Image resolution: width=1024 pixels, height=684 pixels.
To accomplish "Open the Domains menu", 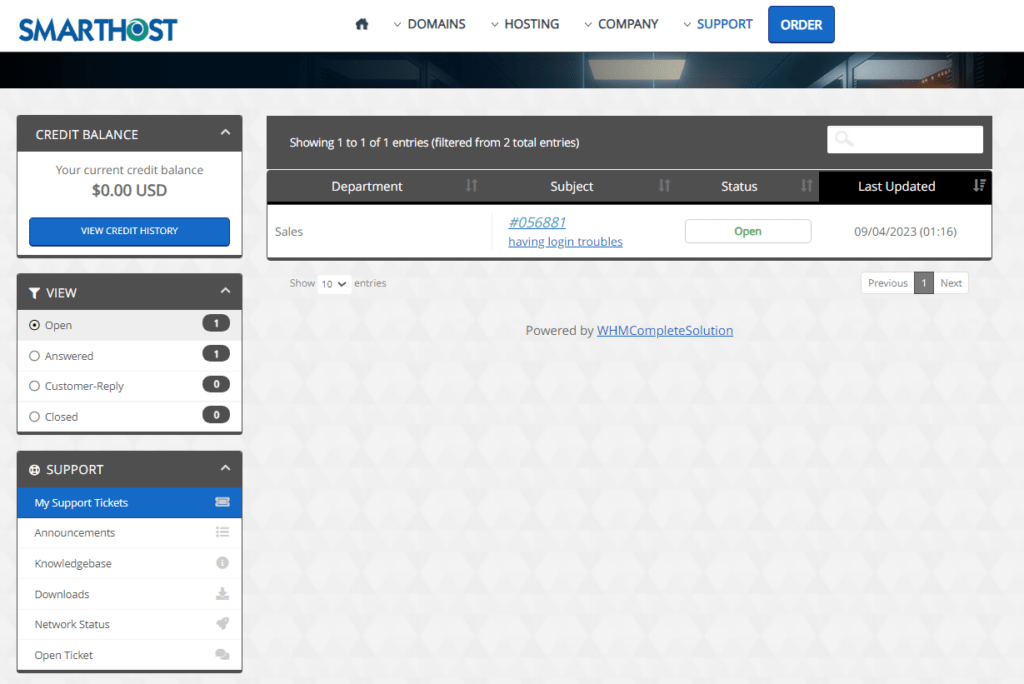I will (429, 24).
